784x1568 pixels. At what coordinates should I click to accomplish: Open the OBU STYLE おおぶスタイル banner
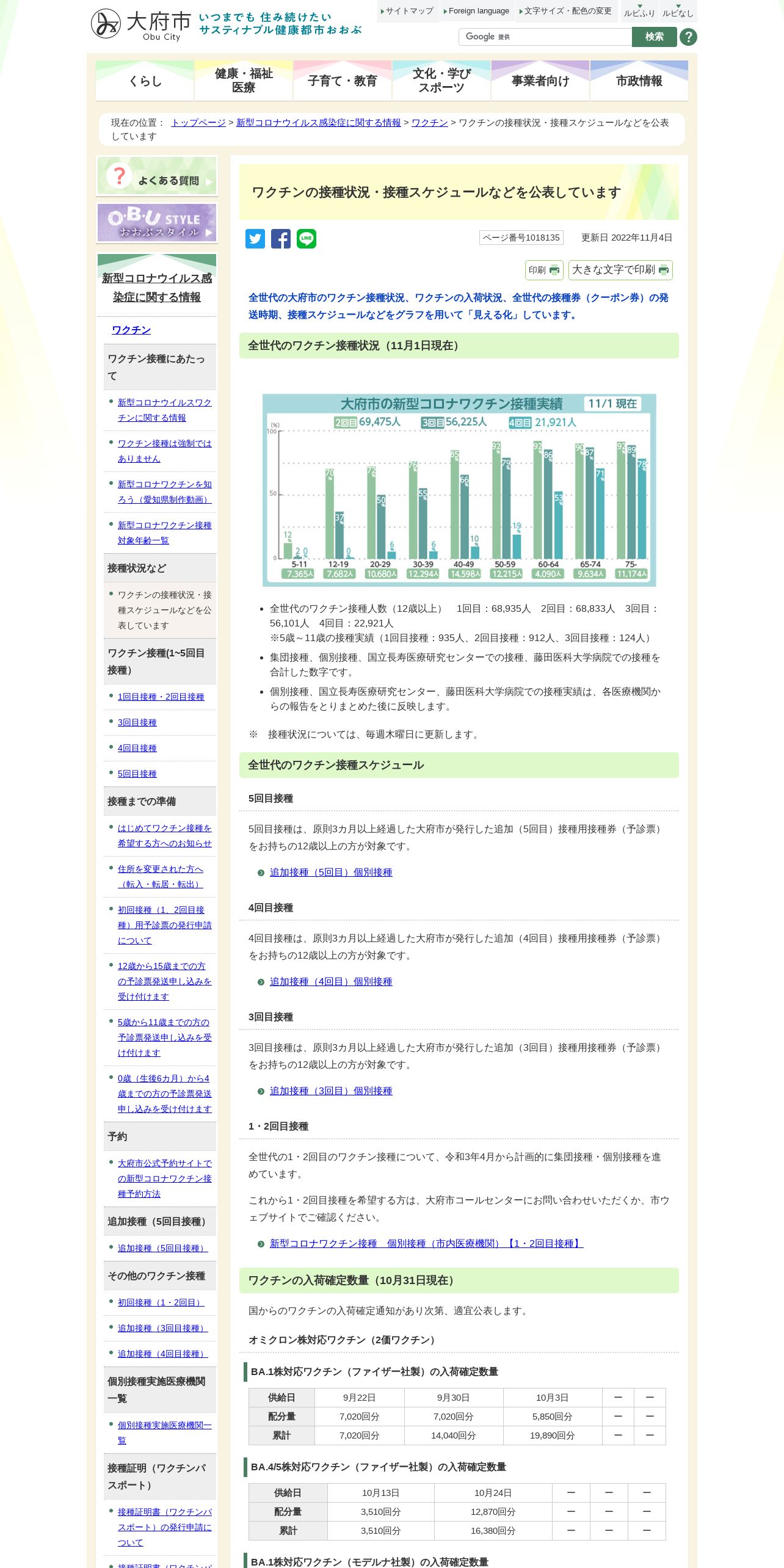coord(157,223)
